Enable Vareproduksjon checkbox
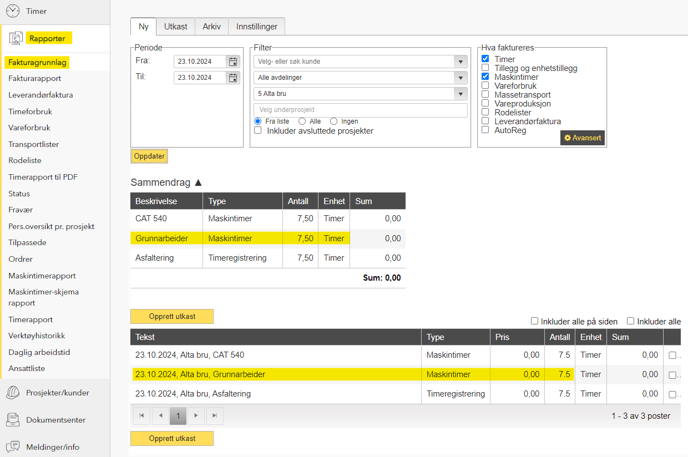Screen dimensions: 688x457 click(485, 103)
